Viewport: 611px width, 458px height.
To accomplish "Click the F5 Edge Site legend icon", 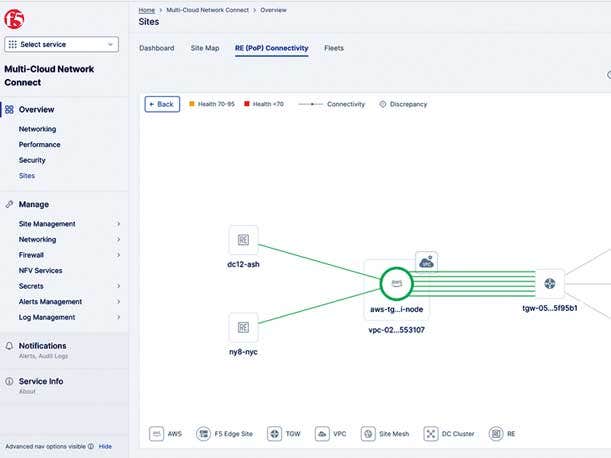I will click(204, 434).
